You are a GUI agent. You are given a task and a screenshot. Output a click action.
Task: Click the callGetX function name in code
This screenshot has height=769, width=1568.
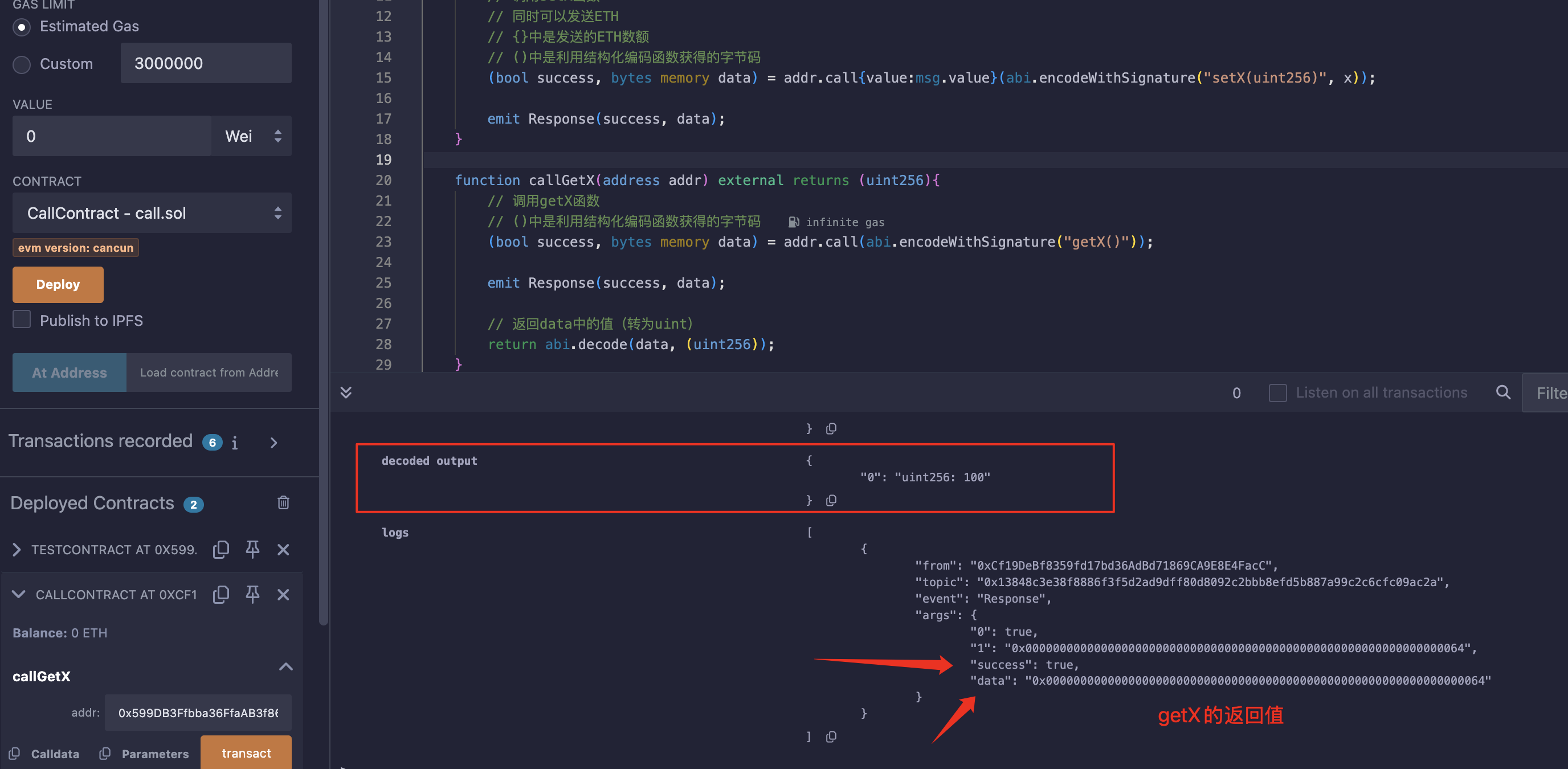[561, 181]
